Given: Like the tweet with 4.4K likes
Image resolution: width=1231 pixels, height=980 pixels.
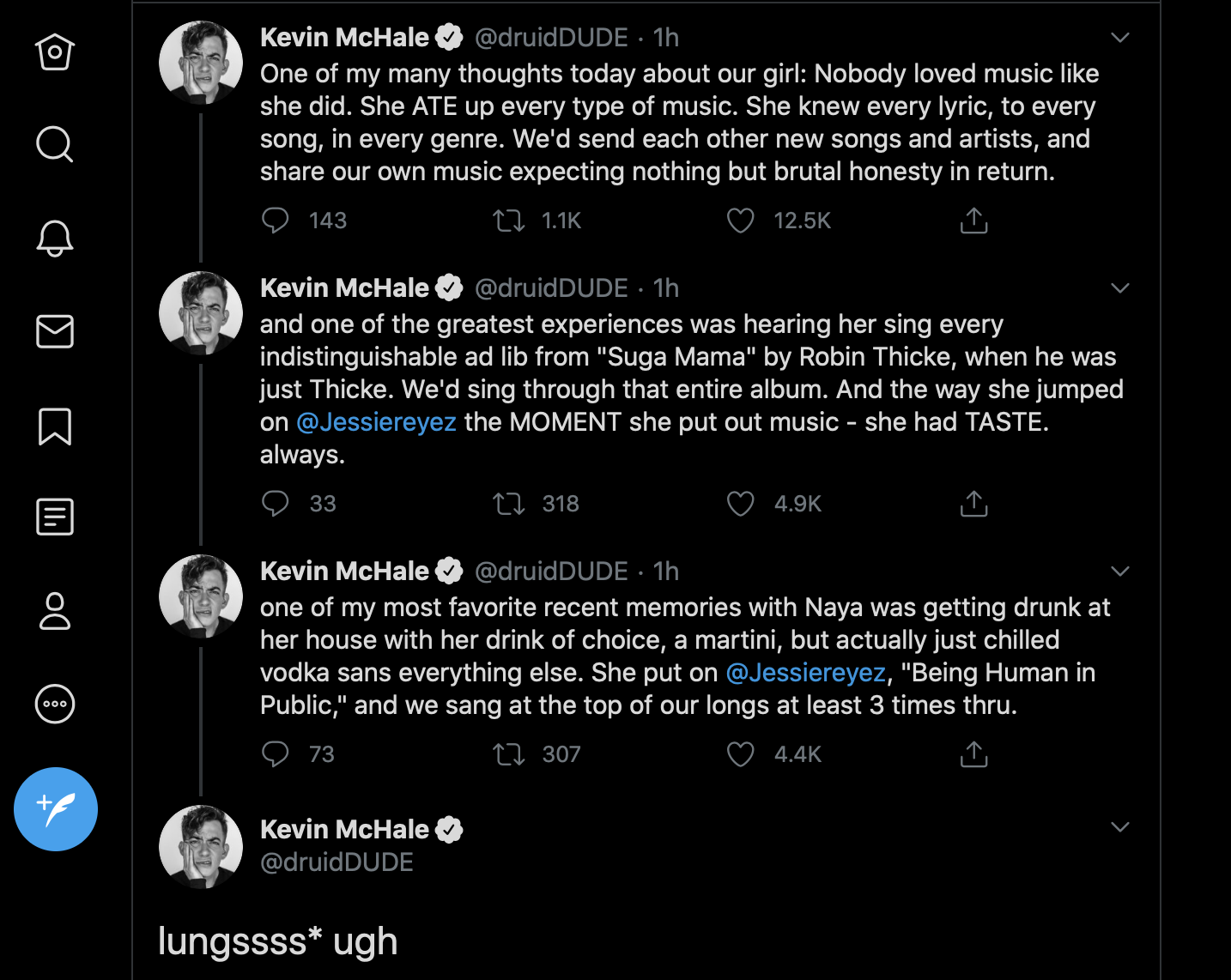Looking at the screenshot, I should tap(740, 754).
